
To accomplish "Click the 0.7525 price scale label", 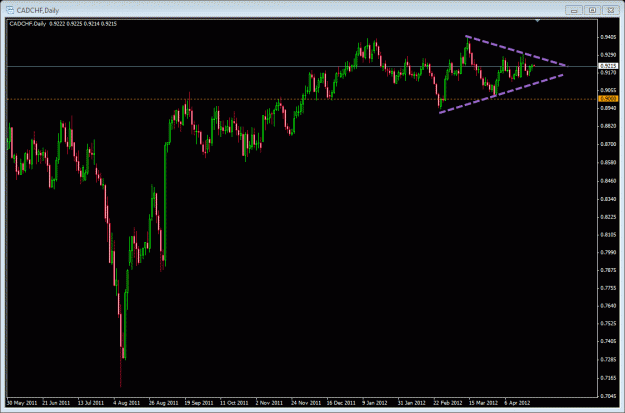I will [x=608, y=324].
